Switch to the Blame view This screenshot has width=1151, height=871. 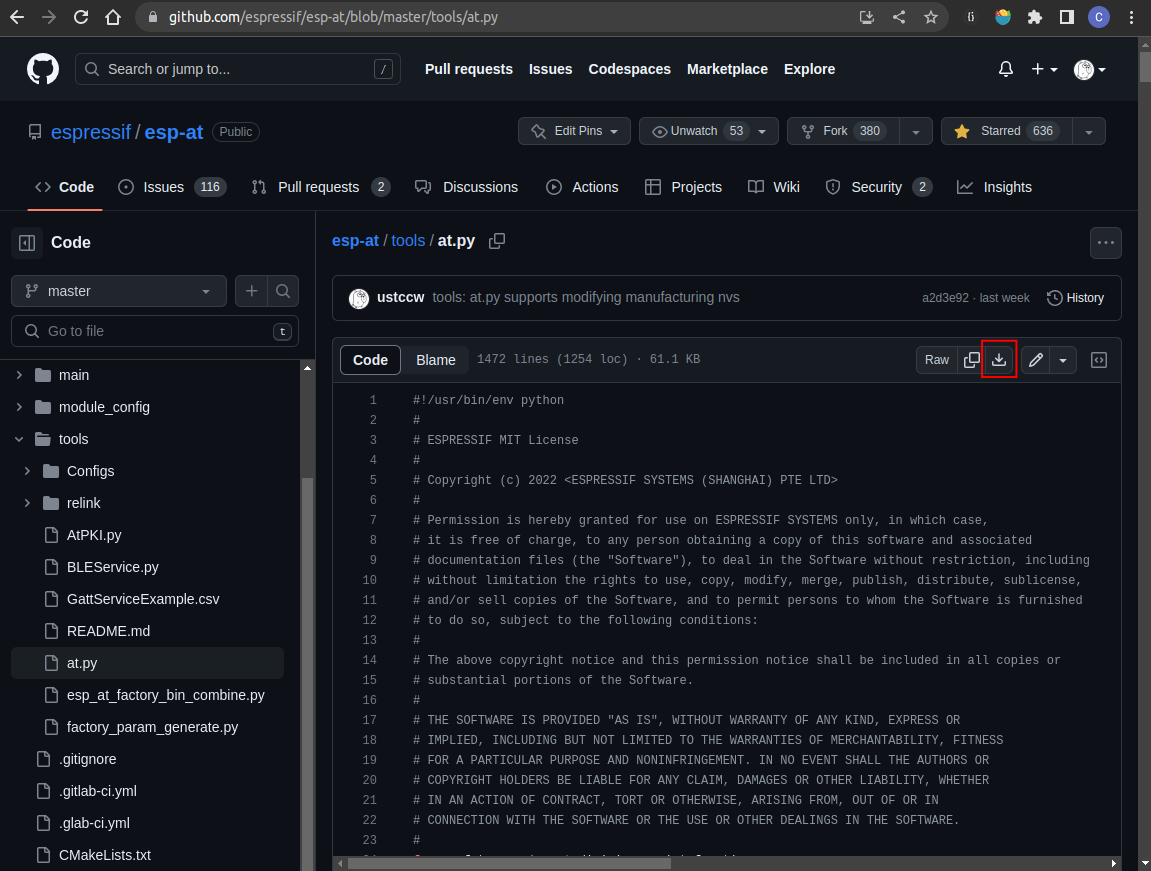tap(435, 359)
